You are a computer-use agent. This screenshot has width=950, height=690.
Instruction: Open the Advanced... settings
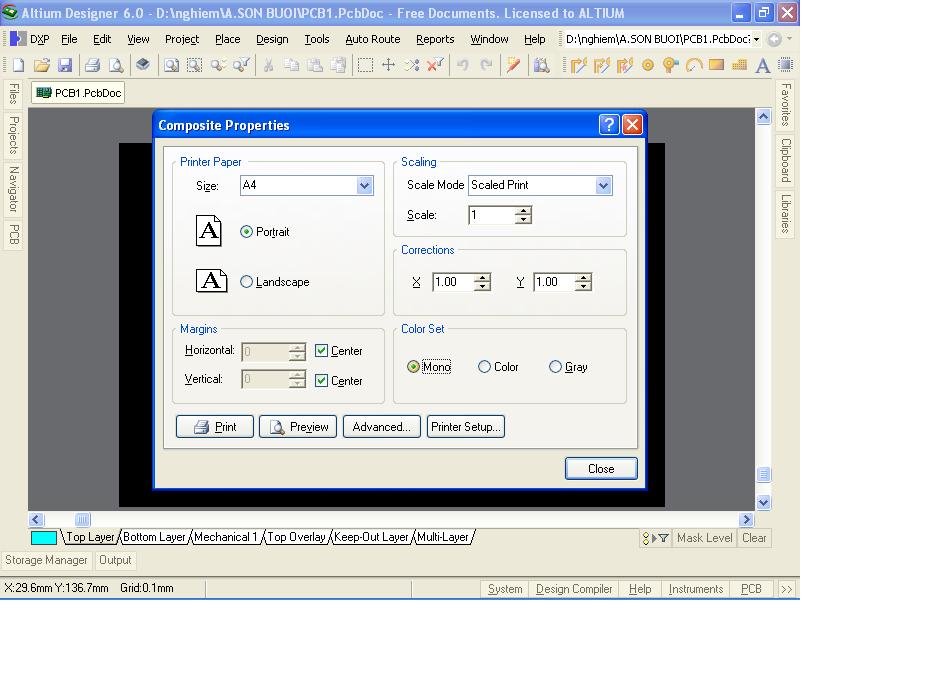[381, 427]
